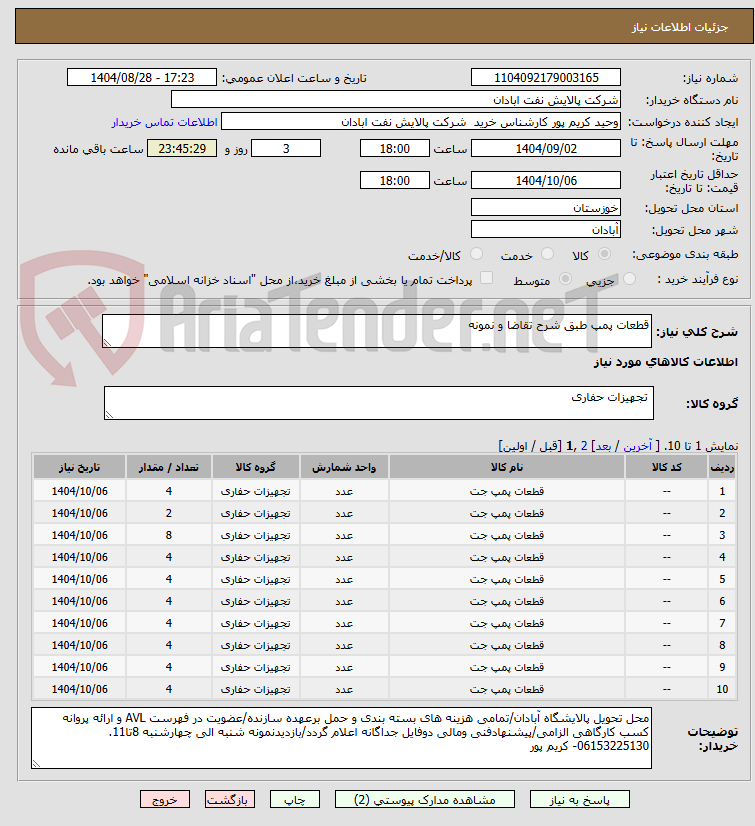Click the جزئیات اطلاعات نیاز header title

[680, 27]
